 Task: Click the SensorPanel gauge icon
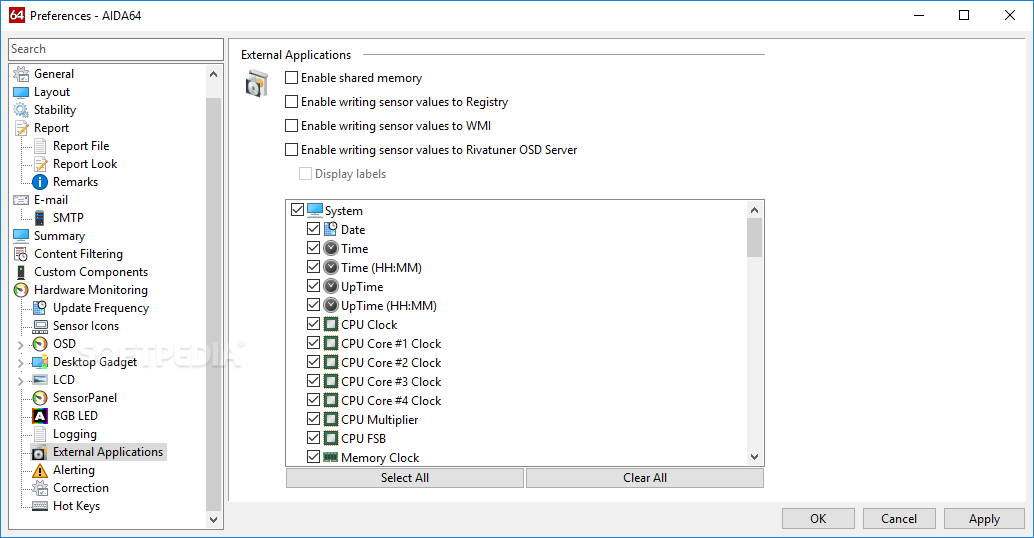tap(40, 398)
